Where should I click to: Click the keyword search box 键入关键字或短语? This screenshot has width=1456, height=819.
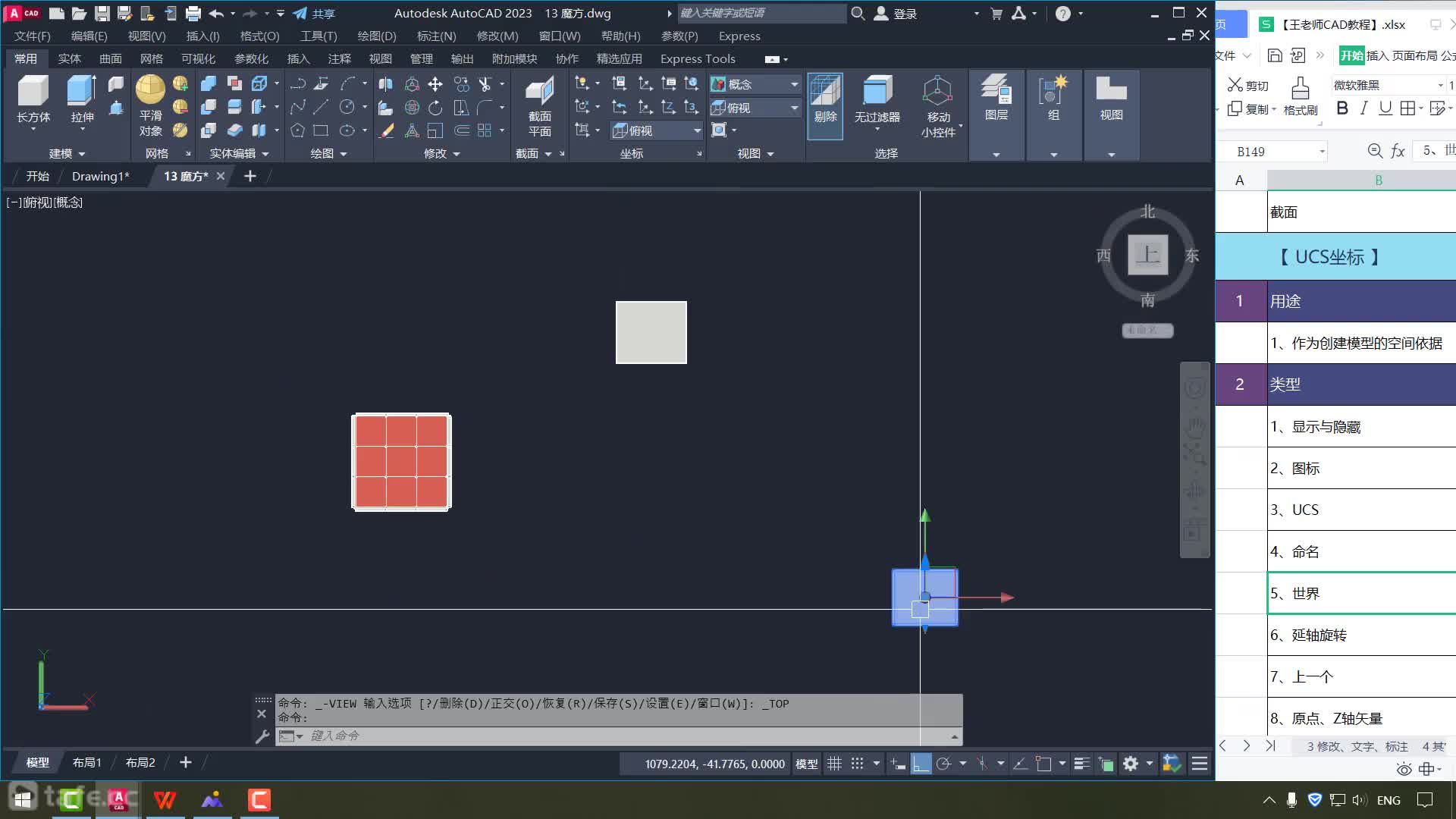761,13
